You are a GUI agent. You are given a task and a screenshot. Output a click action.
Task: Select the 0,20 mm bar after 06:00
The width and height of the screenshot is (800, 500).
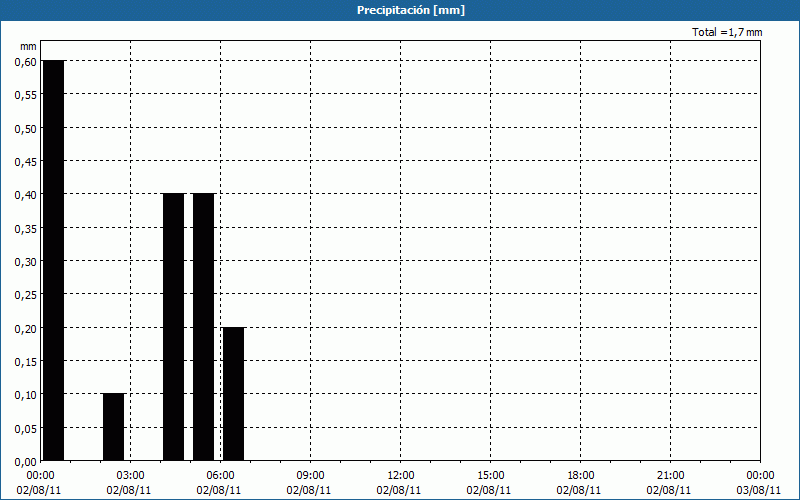click(x=234, y=394)
